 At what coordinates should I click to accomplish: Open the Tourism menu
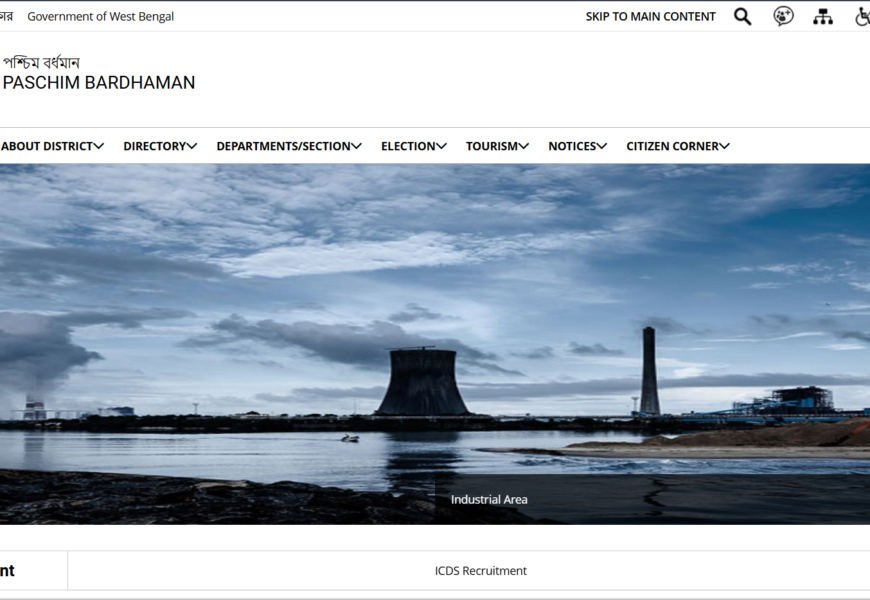(x=497, y=146)
